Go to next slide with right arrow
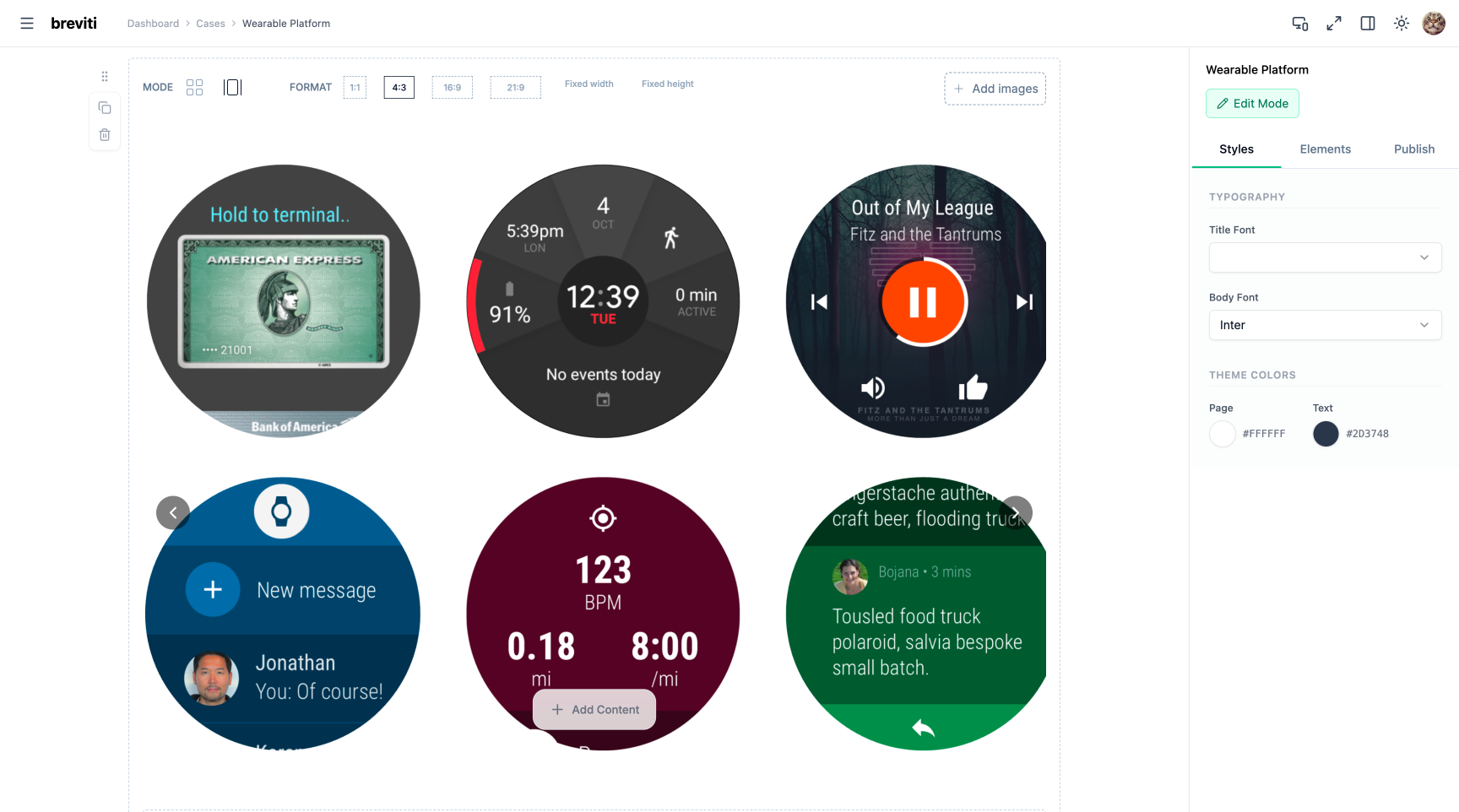 point(1016,512)
